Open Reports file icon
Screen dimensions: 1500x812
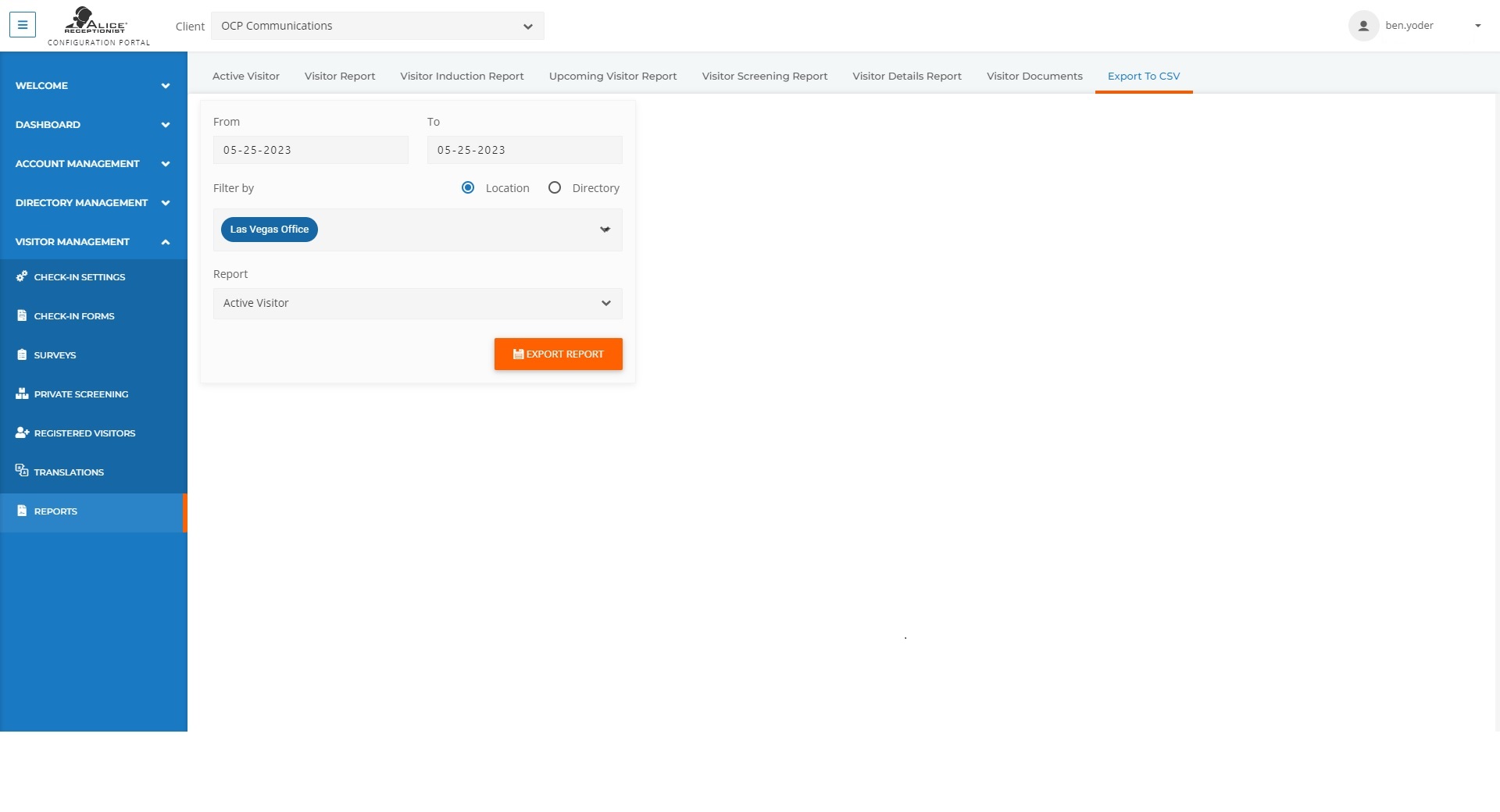(x=22, y=511)
